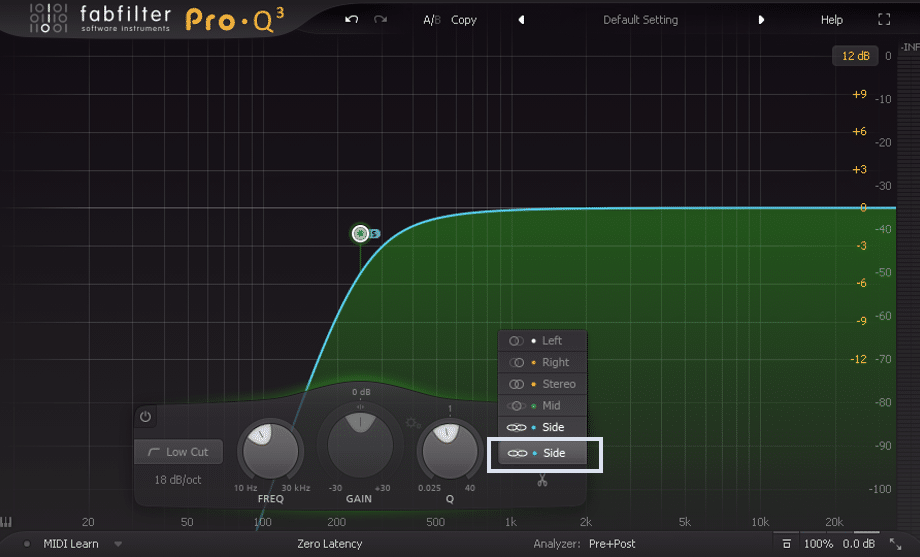
Task: Click the output options icon beside 100%
Action: coord(786,544)
